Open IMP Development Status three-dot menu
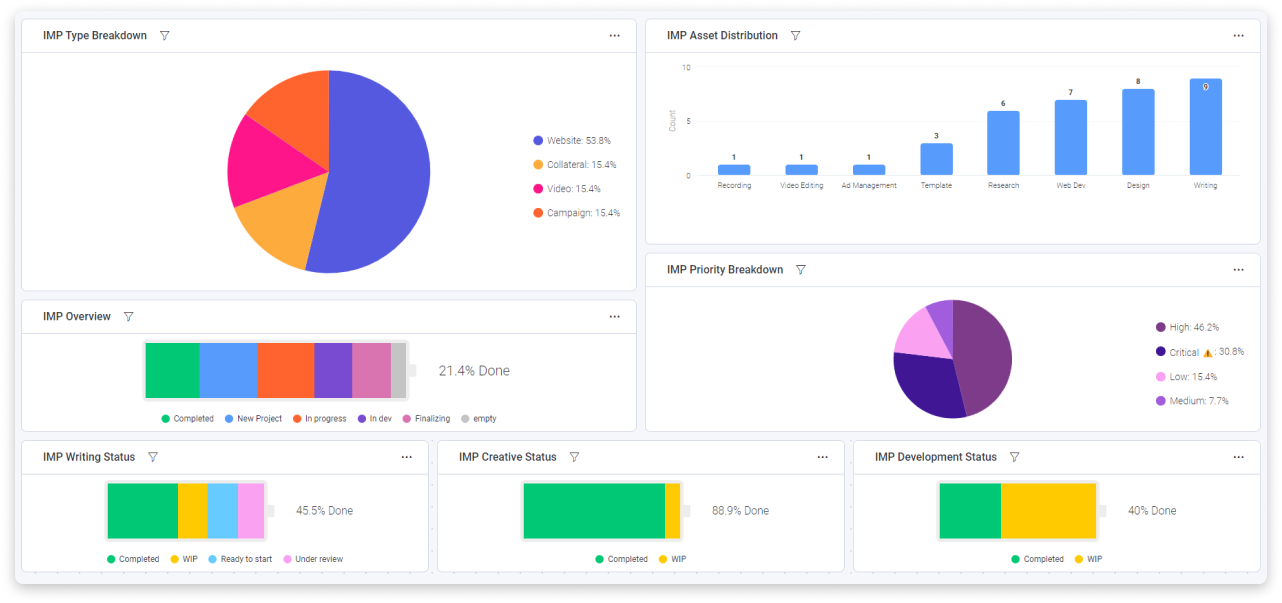Screen dimensions: 1282x603 [1239, 457]
